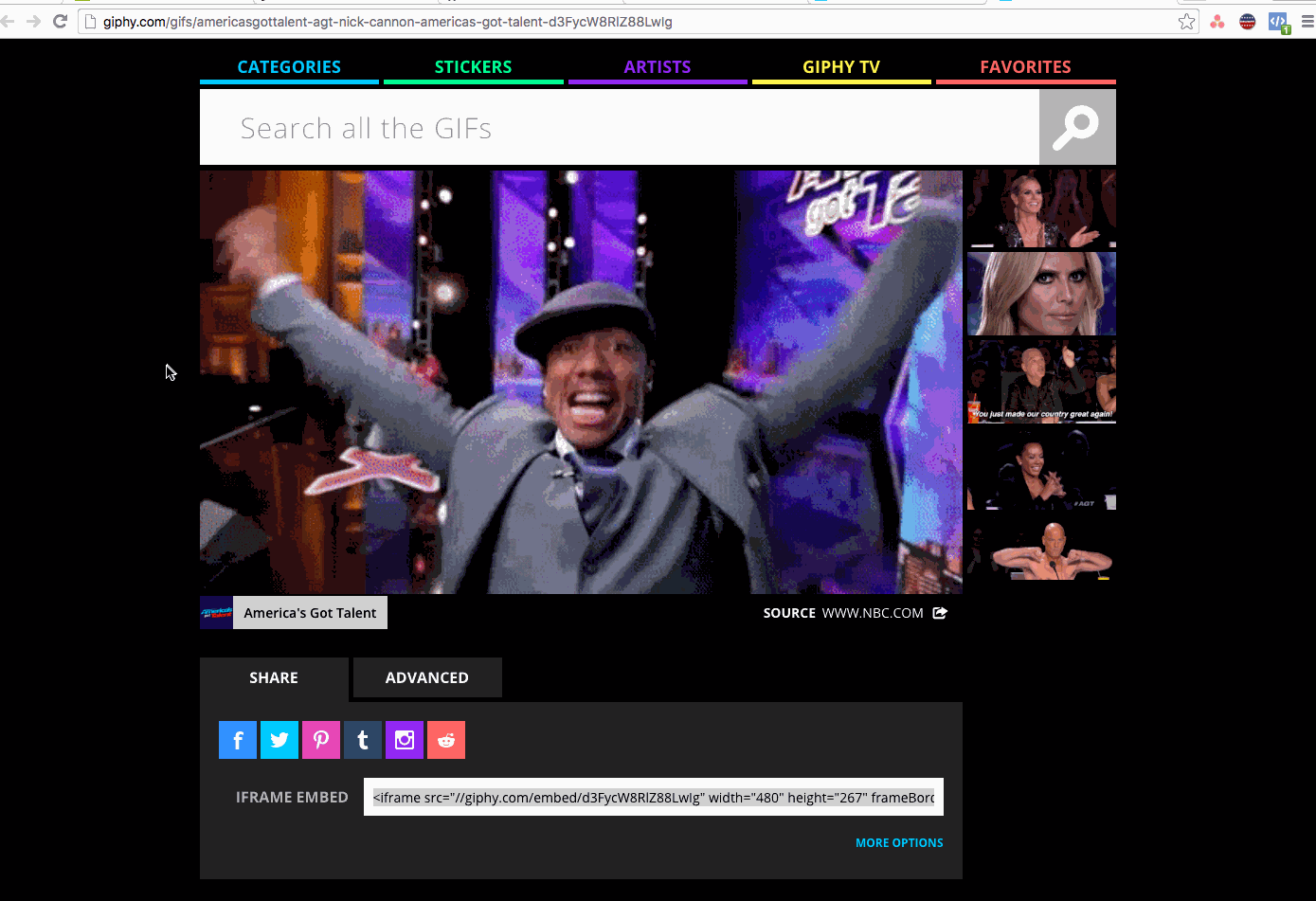This screenshot has width=1316, height=901.
Task: Open the external source link icon
Action: [x=940, y=613]
